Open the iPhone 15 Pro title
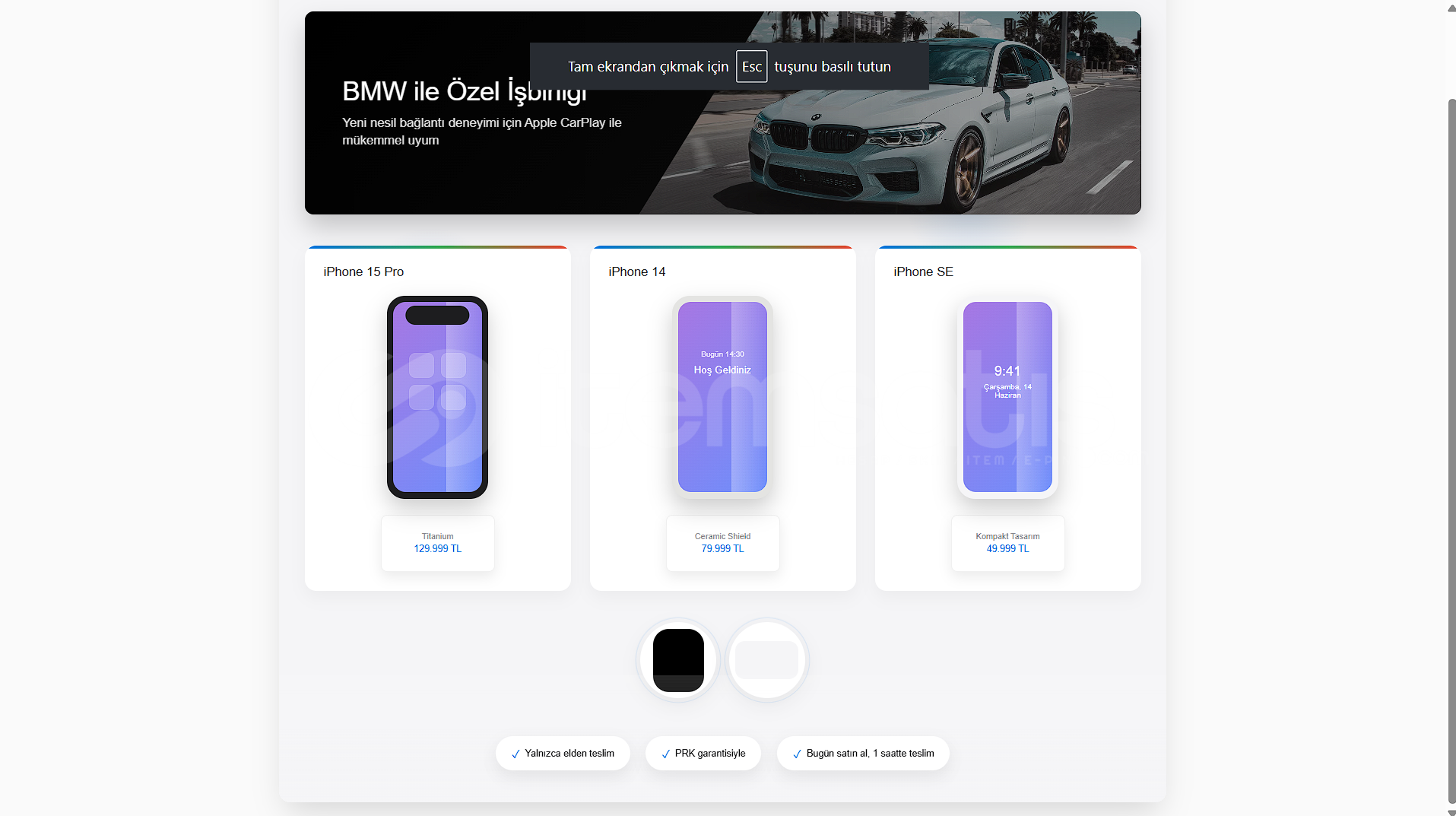The width and height of the screenshot is (1456, 816). click(363, 271)
